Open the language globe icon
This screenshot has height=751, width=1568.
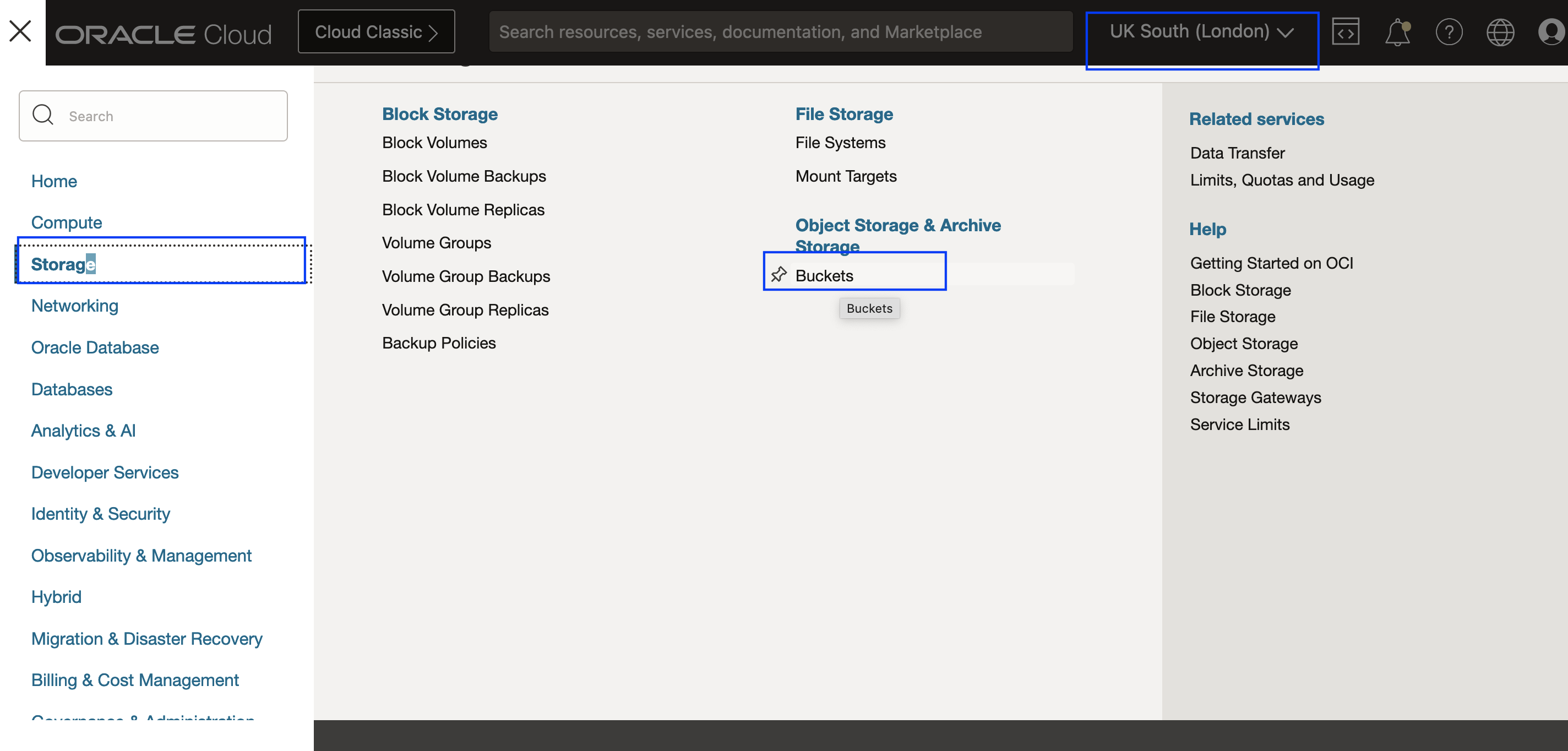(x=1500, y=32)
